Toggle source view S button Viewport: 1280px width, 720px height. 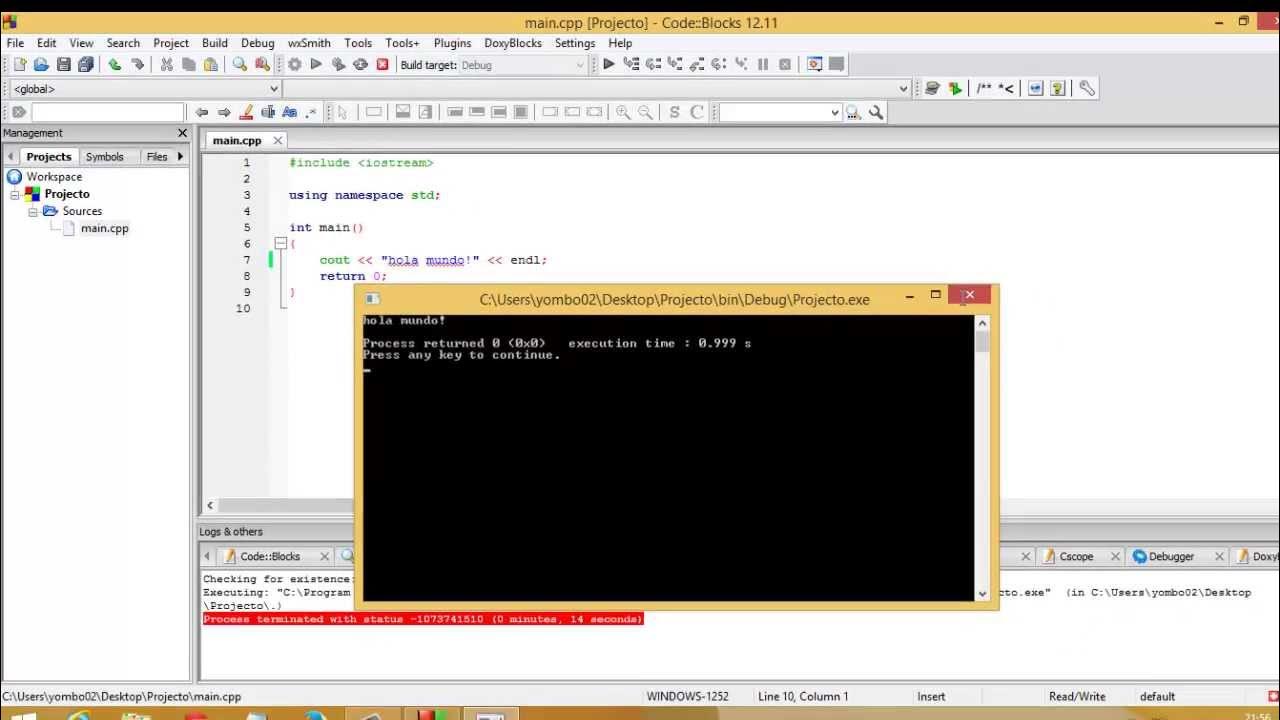tap(675, 113)
